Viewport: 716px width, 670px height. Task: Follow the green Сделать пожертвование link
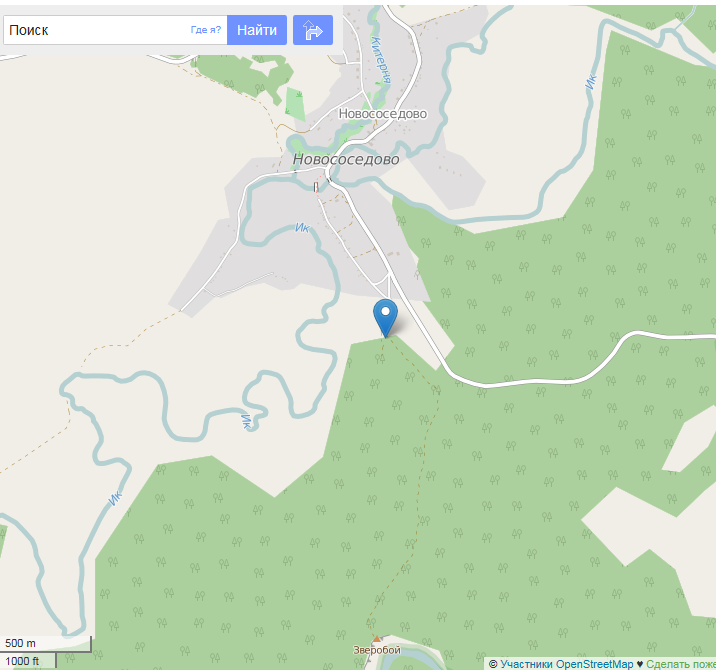[x=681, y=664]
